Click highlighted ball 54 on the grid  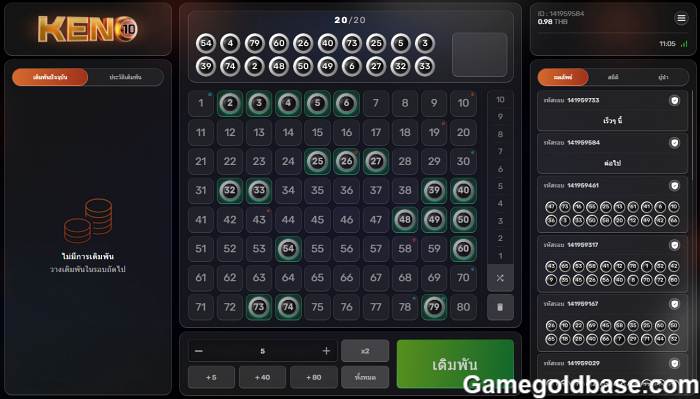pos(288,249)
